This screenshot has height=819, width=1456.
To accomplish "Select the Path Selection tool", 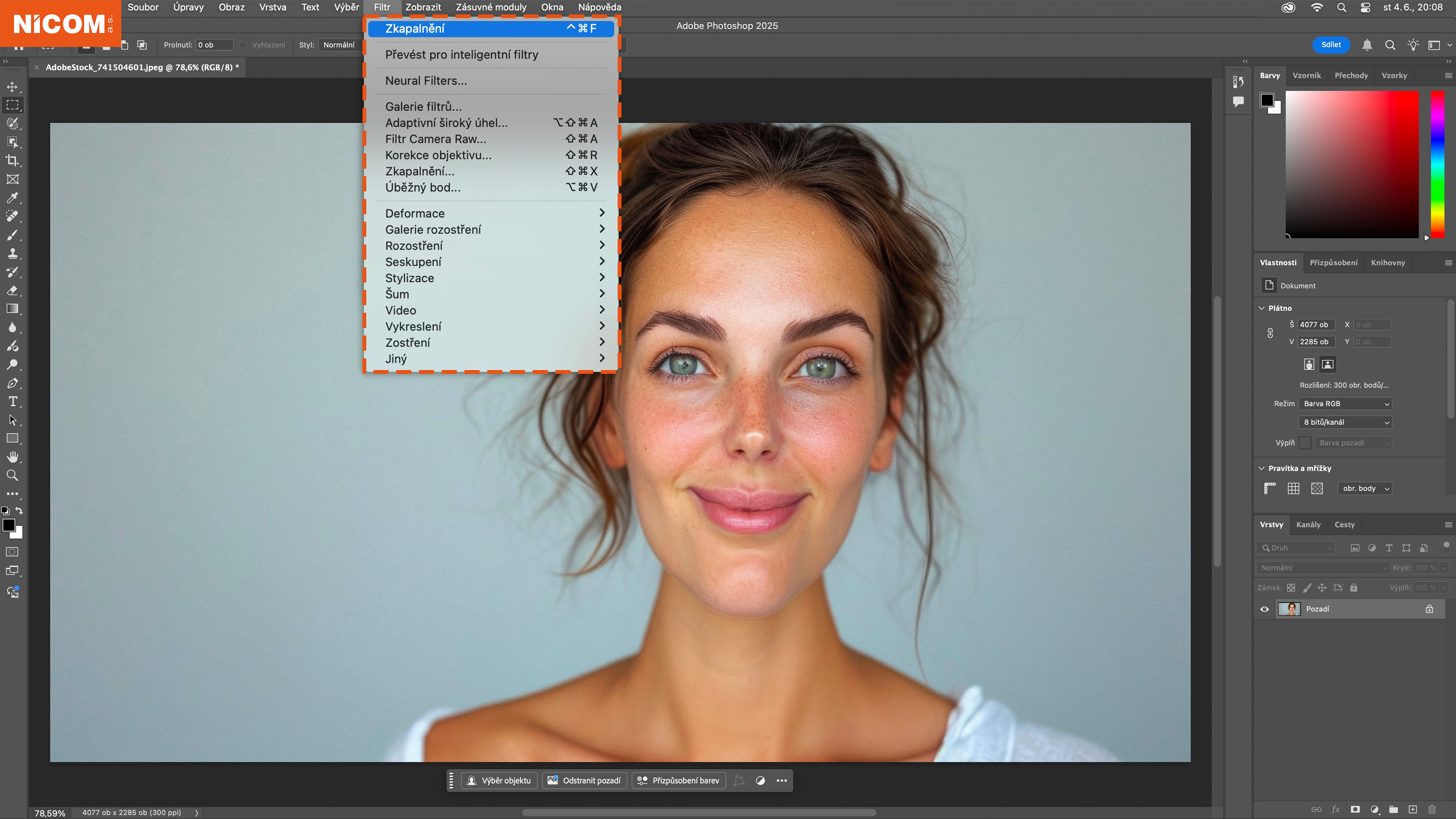I will point(13,420).
